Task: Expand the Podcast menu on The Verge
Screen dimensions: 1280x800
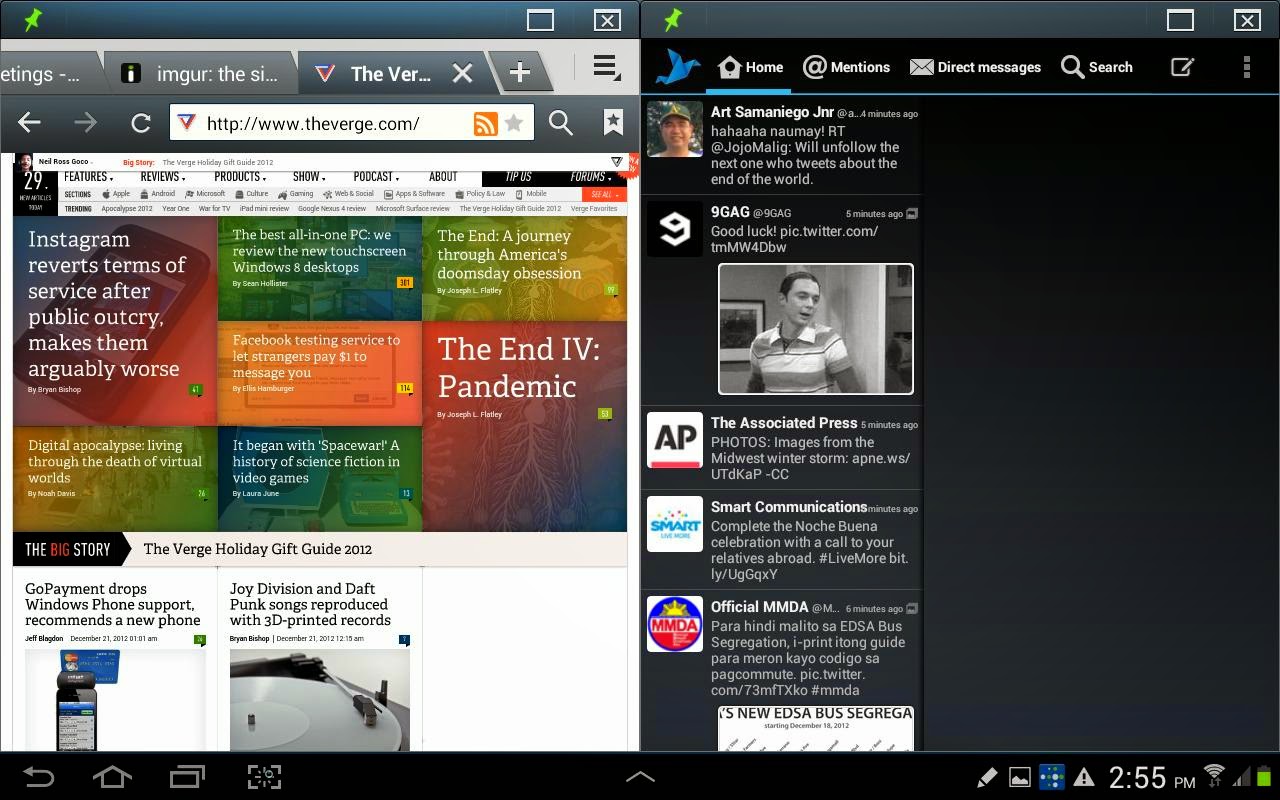Action: click(377, 177)
